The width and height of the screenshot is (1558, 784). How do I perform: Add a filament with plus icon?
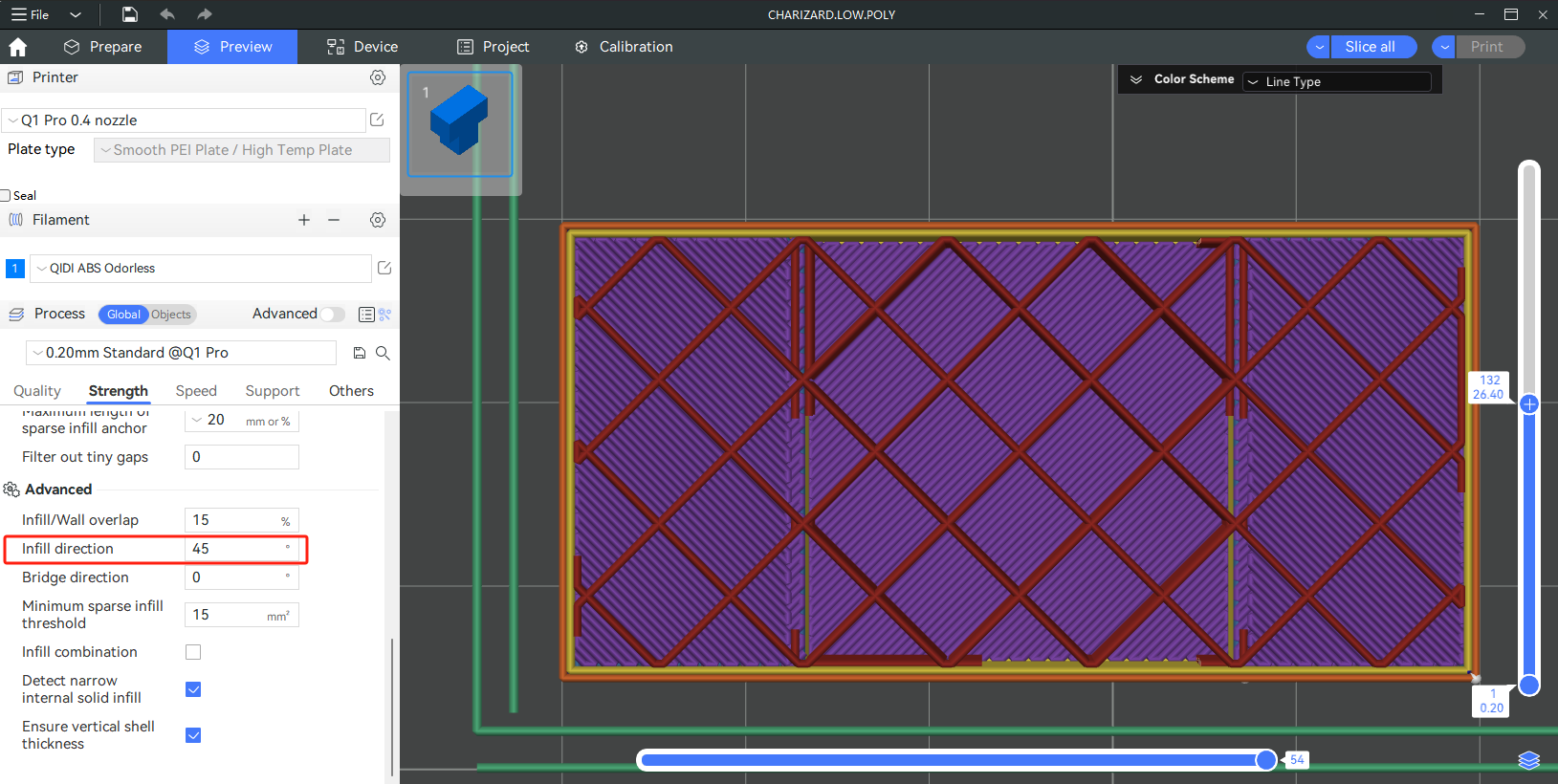point(304,220)
